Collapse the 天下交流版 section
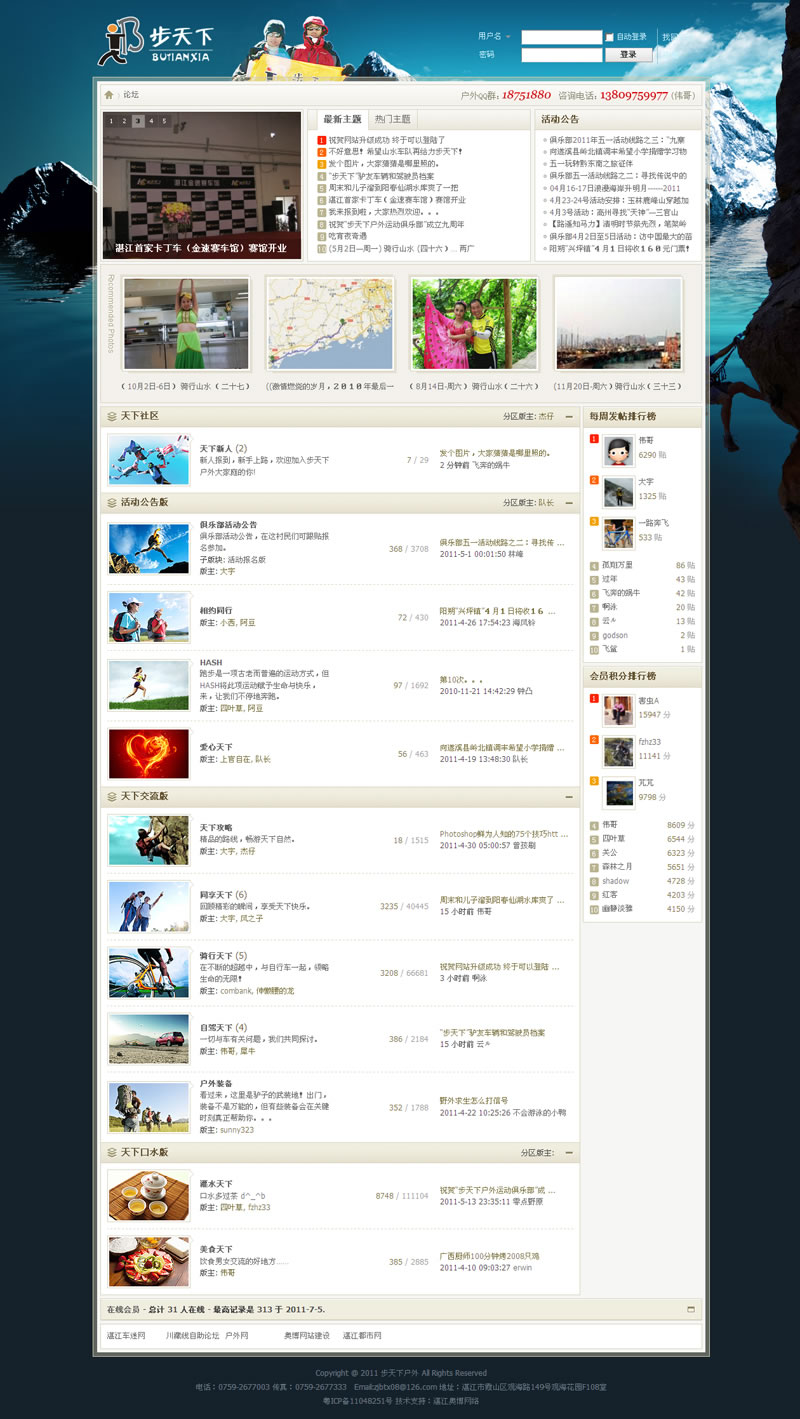The image size is (800, 1419). click(x=569, y=797)
